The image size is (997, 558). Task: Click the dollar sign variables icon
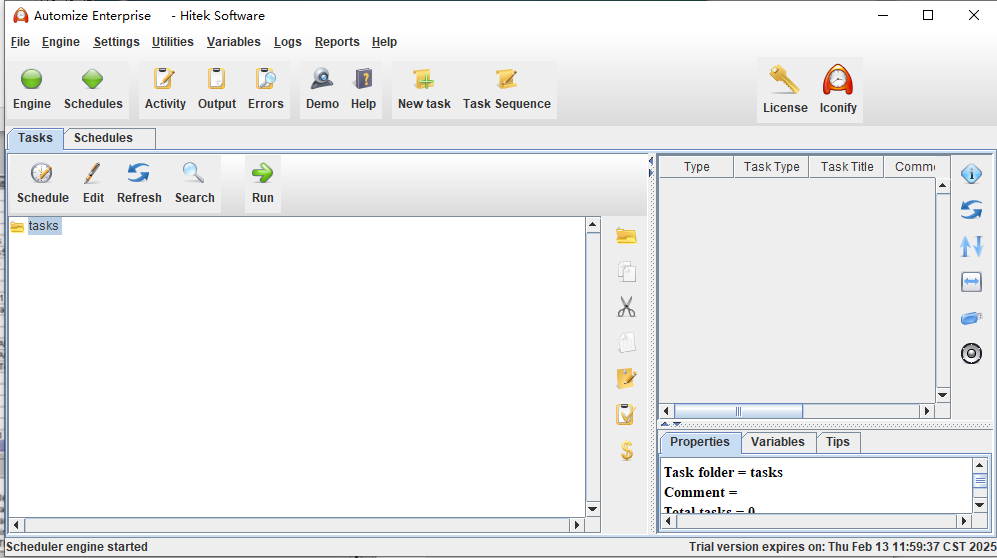tap(626, 451)
